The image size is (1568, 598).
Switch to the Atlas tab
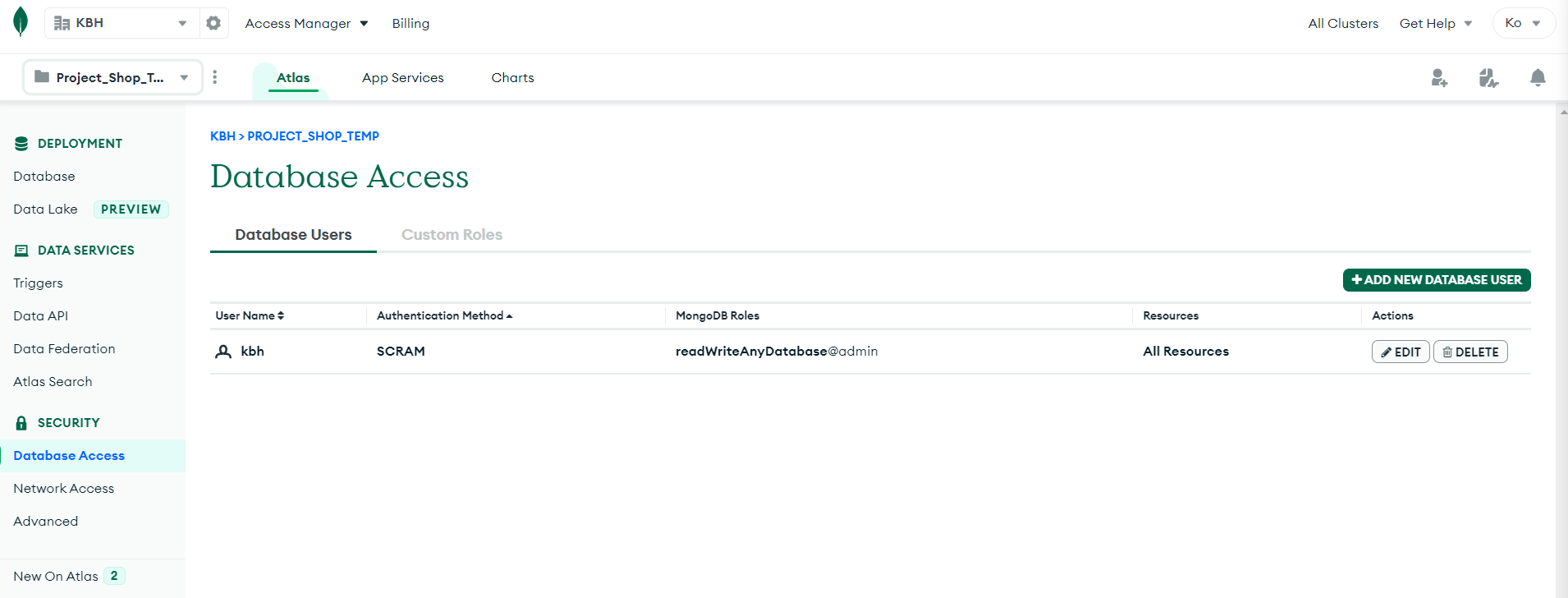pos(293,77)
